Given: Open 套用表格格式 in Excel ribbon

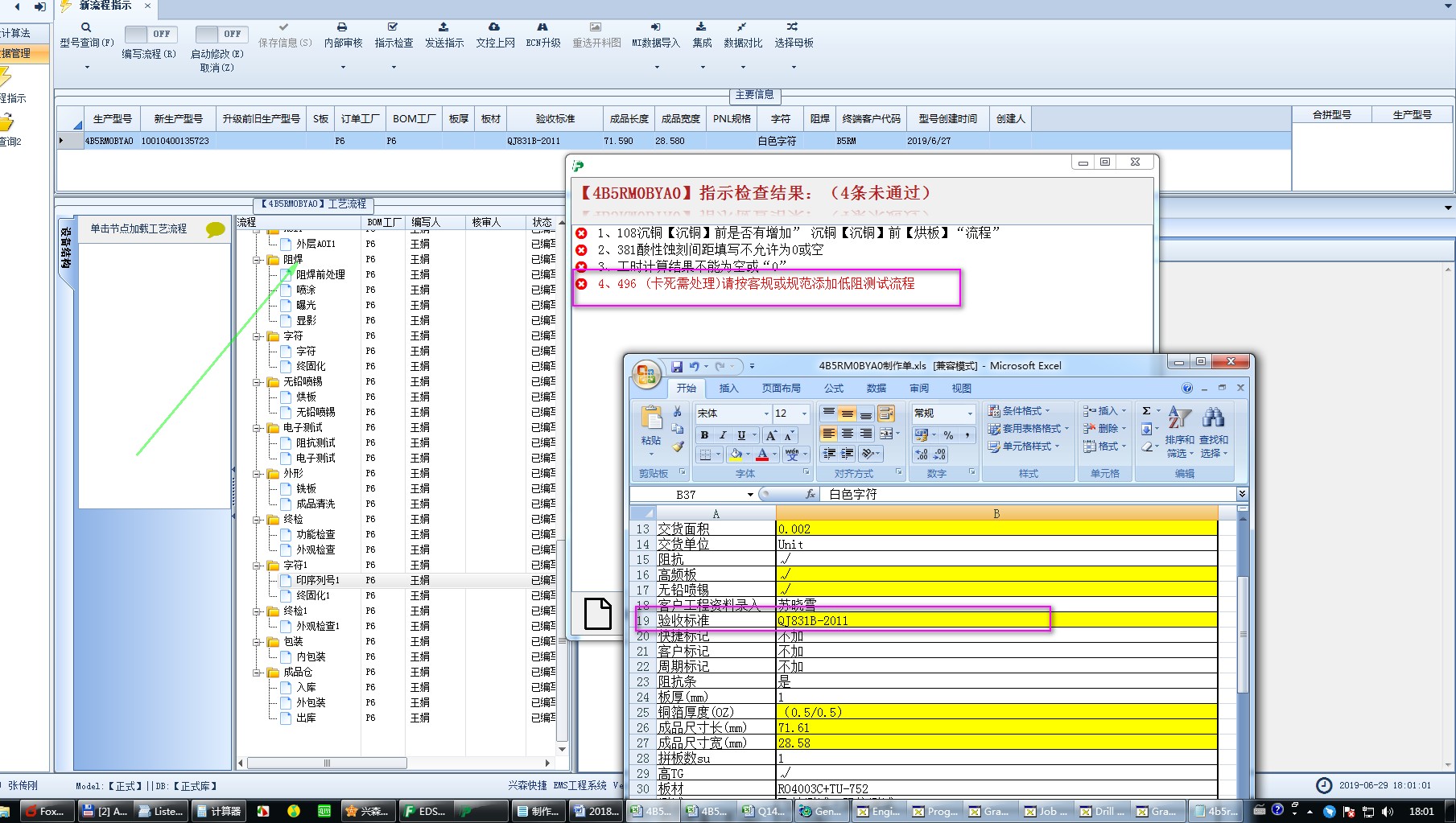Looking at the screenshot, I should click(x=1029, y=429).
